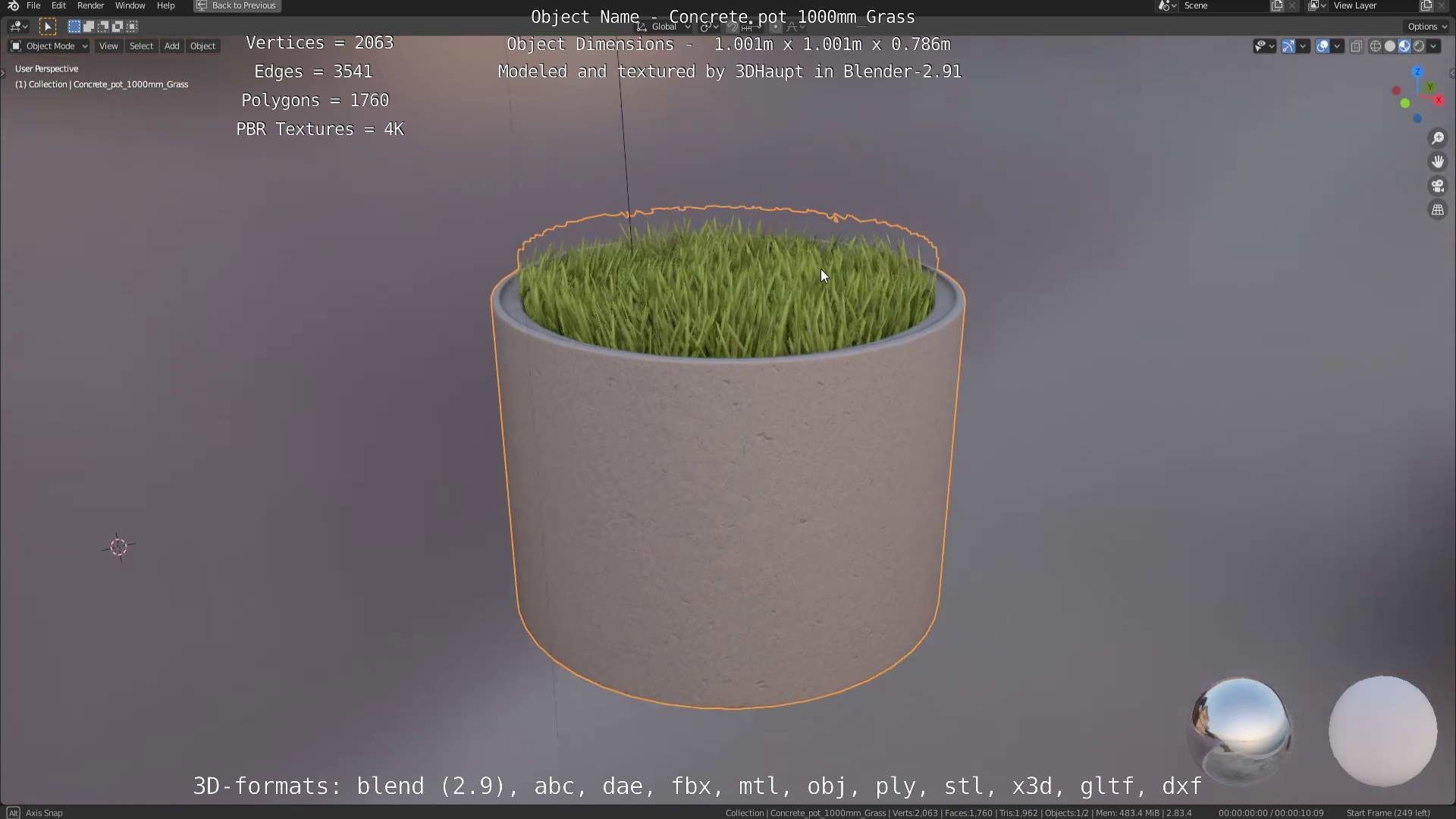Open the viewport View menu
This screenshot has height=819, width=1456.
tap(108, 46)
